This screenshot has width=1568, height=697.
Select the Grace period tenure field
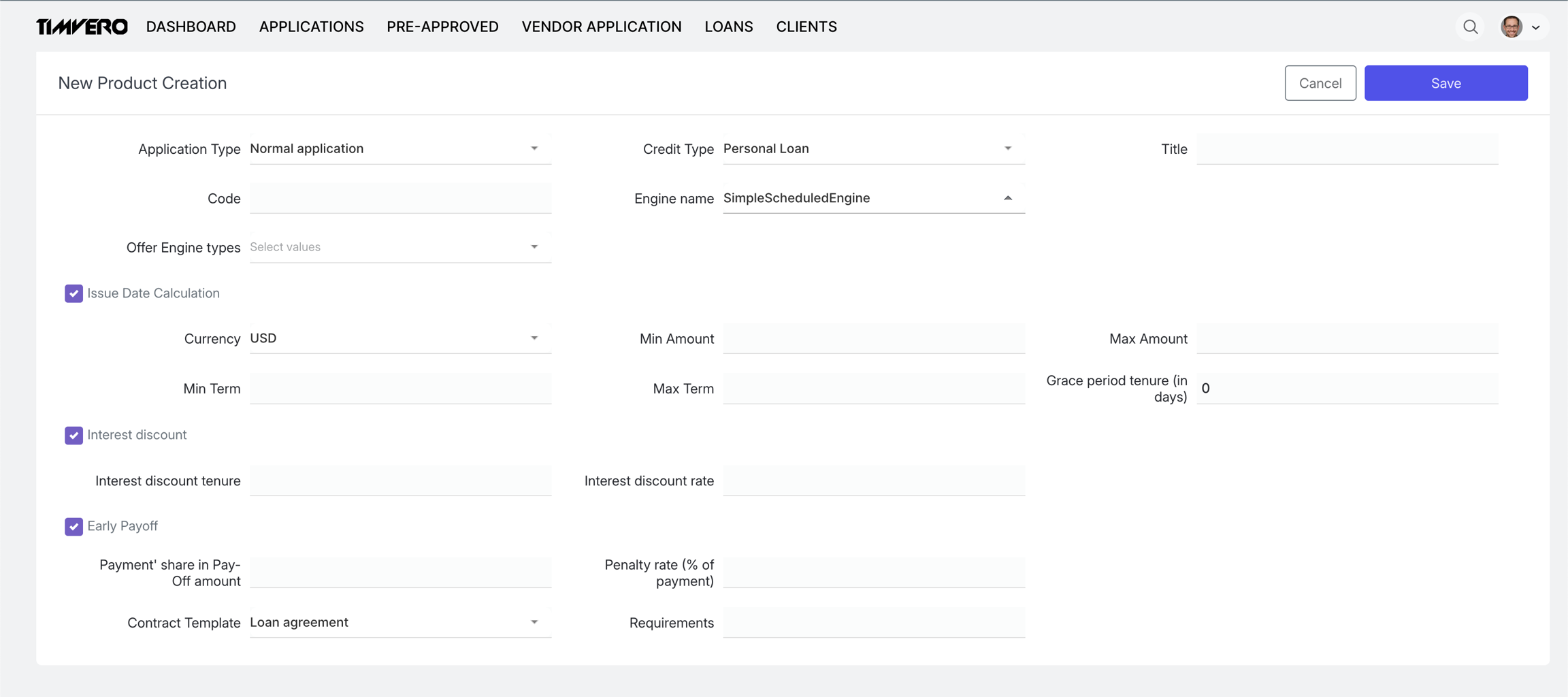(x=1347, y=389)
